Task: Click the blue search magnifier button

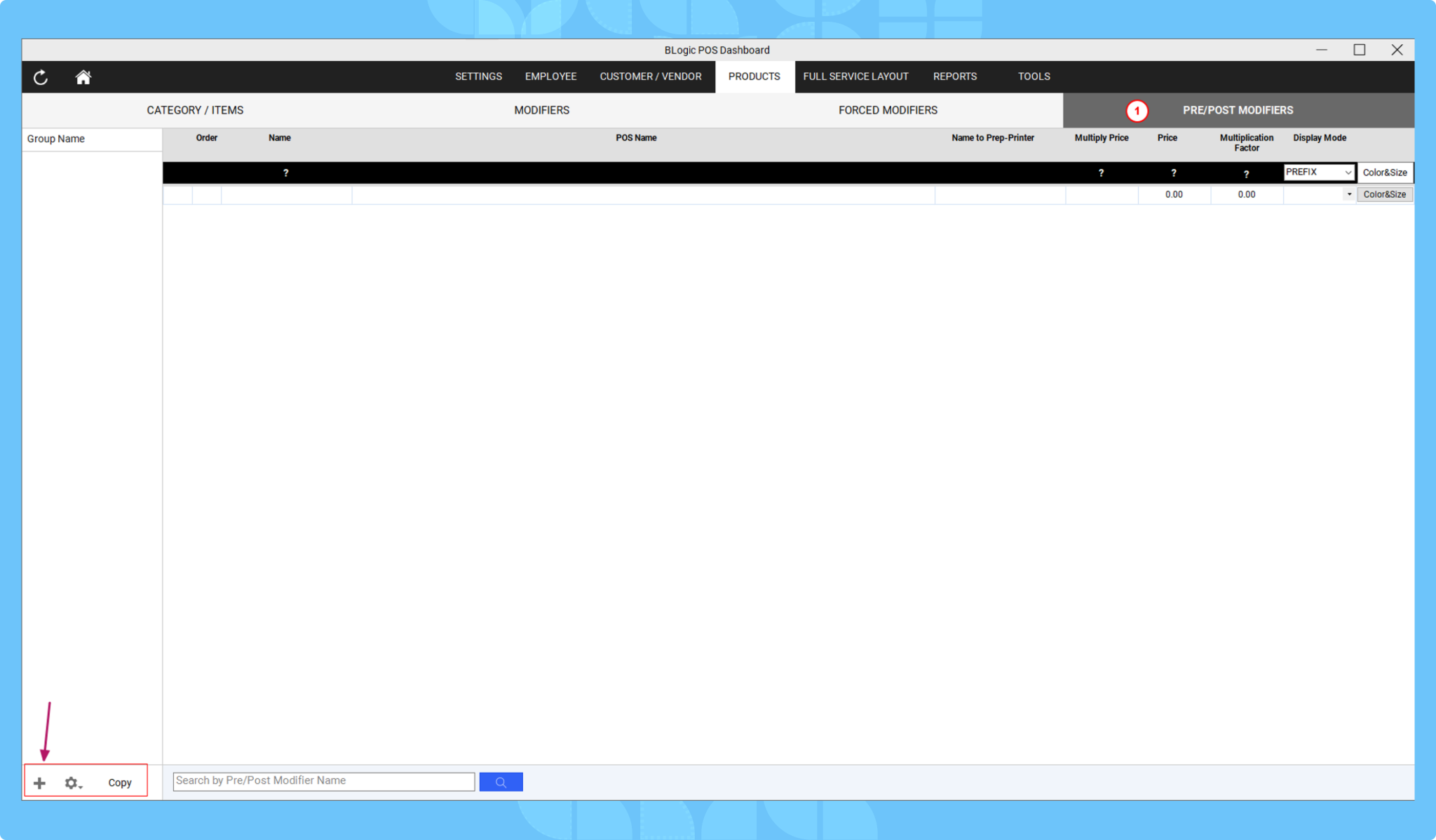Action: pyautogui.click(x=501, y=782)
